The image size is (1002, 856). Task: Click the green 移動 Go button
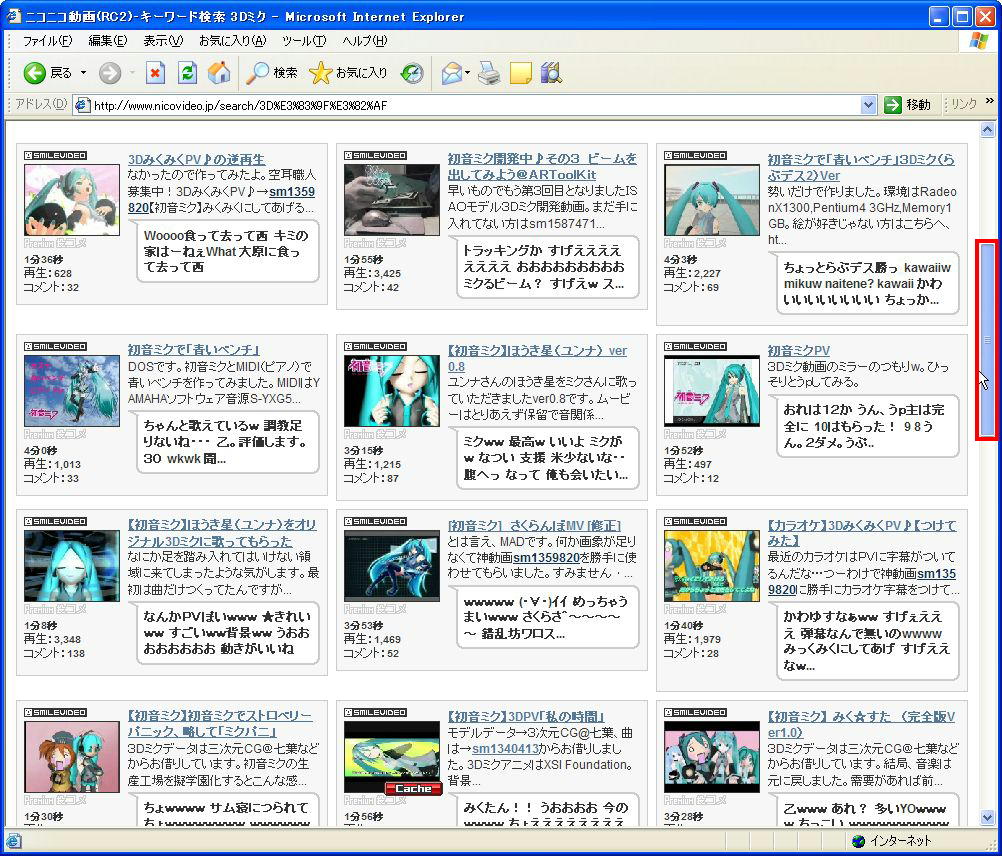907,105
